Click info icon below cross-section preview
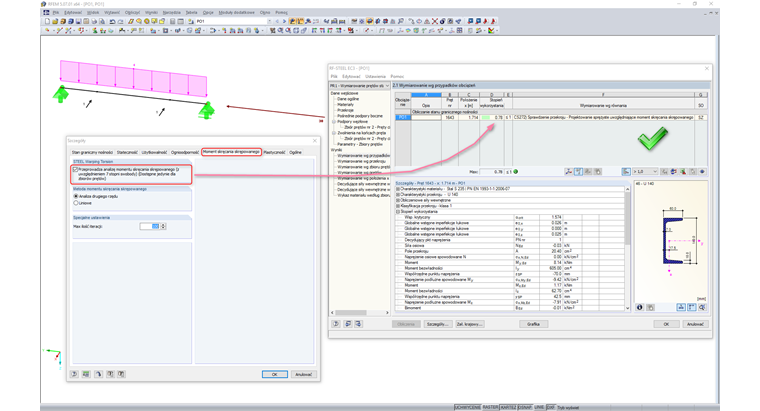 point(640,307)
